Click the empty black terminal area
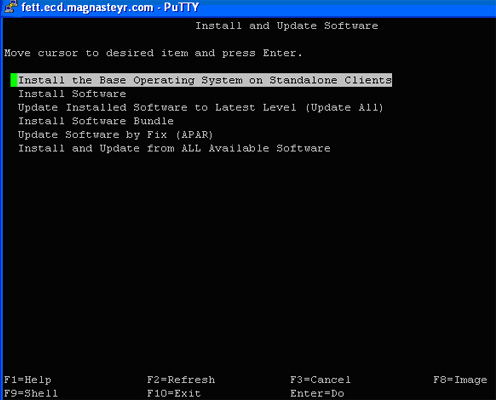496x400 pixels. coord(248,260)
